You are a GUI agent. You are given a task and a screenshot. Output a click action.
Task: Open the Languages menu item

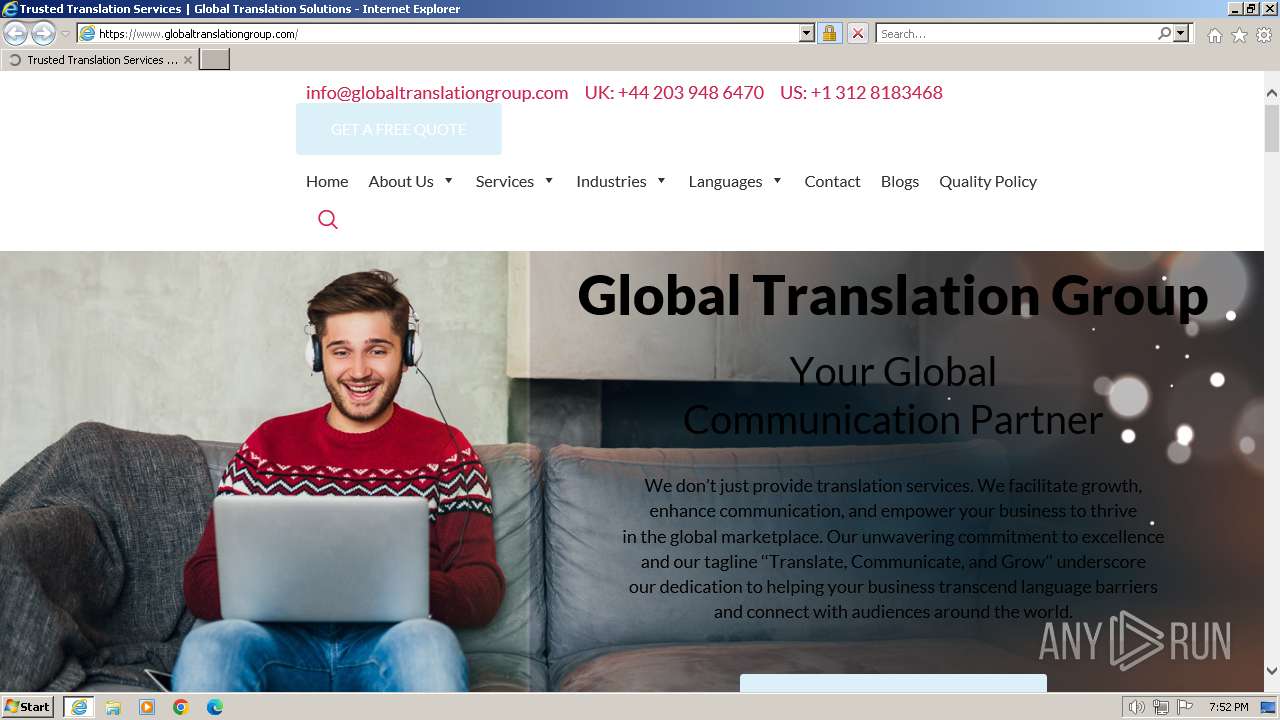coord(725,181)
